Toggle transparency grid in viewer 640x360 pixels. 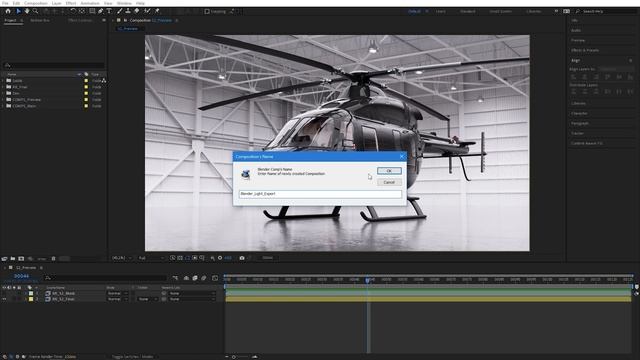pos(180,258)
